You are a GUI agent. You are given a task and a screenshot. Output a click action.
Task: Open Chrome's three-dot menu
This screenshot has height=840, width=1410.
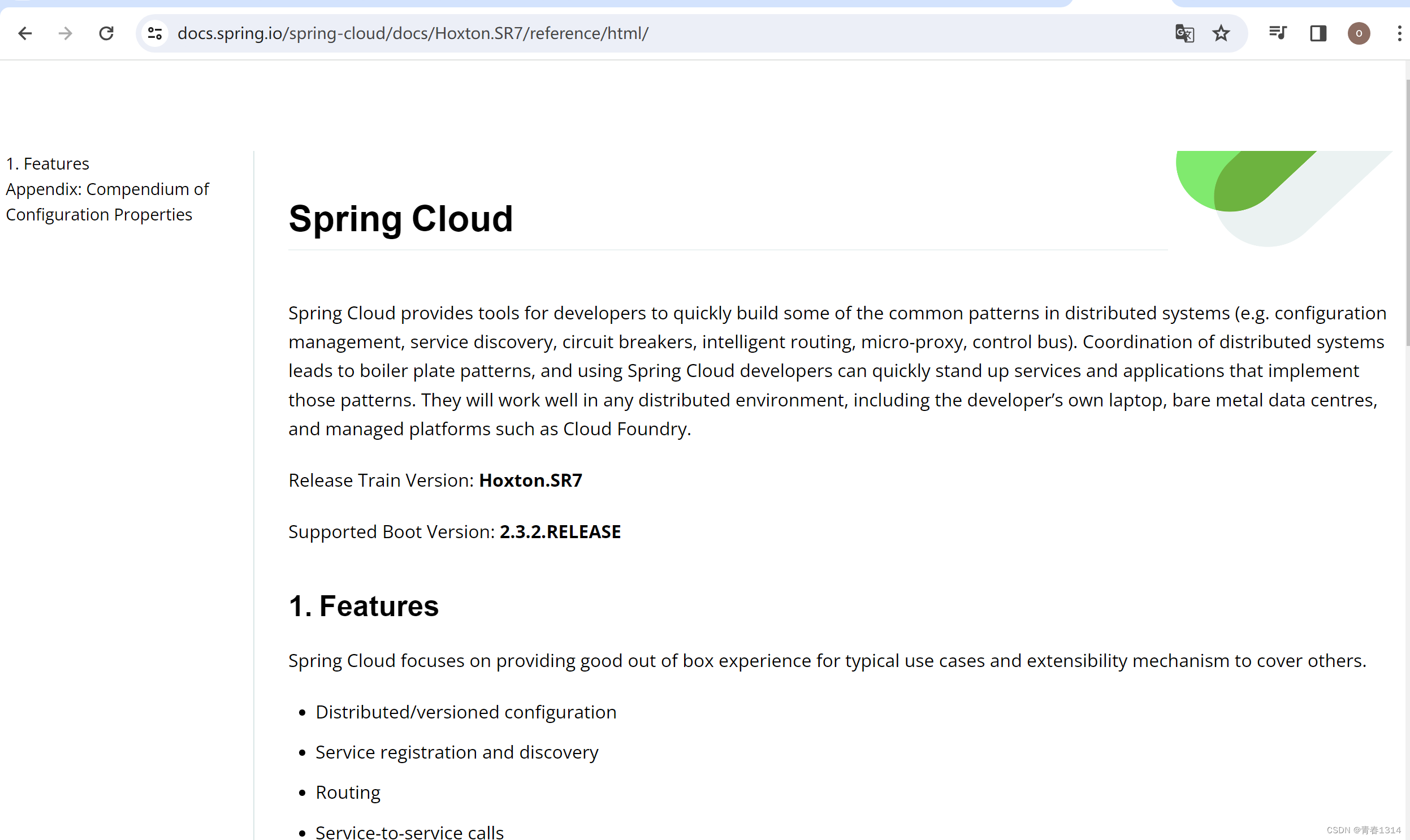(x=1399, y=33)
